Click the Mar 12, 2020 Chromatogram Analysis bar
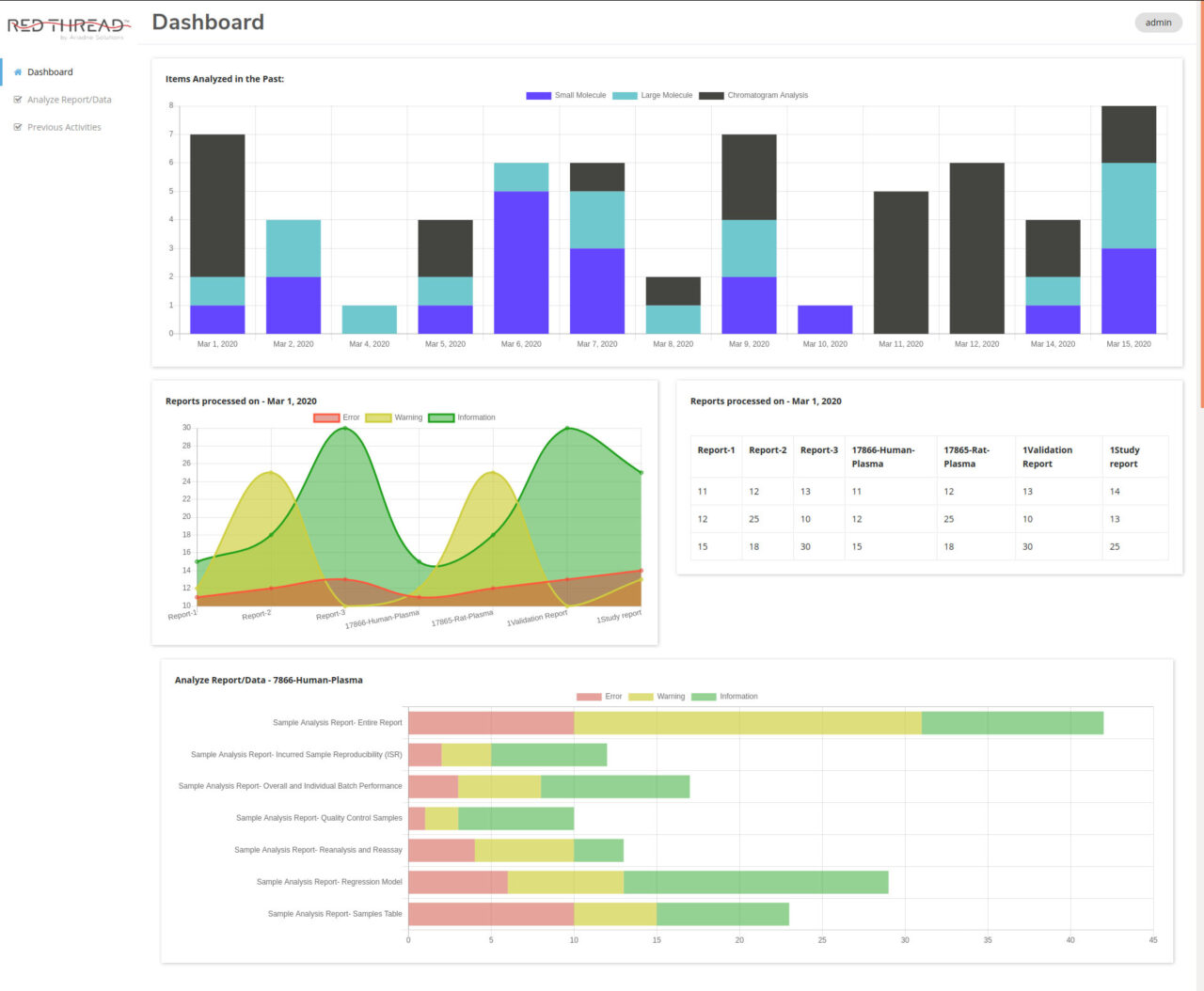1204x991 pixels. [x=976, y=248]
